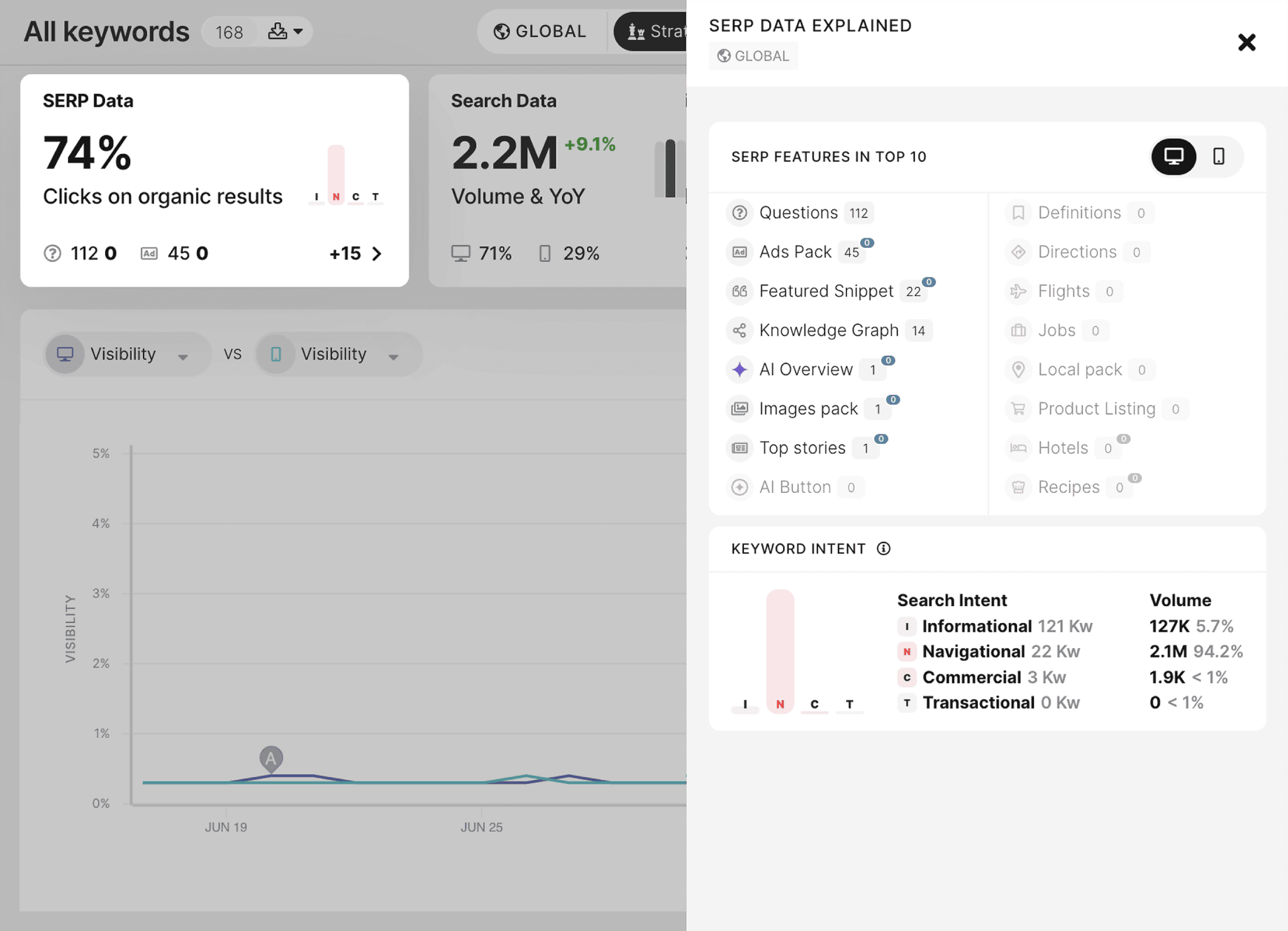Select the Transactional intent row
This screenshot has height=931, width=1288.
click(x=1069, y=703)
